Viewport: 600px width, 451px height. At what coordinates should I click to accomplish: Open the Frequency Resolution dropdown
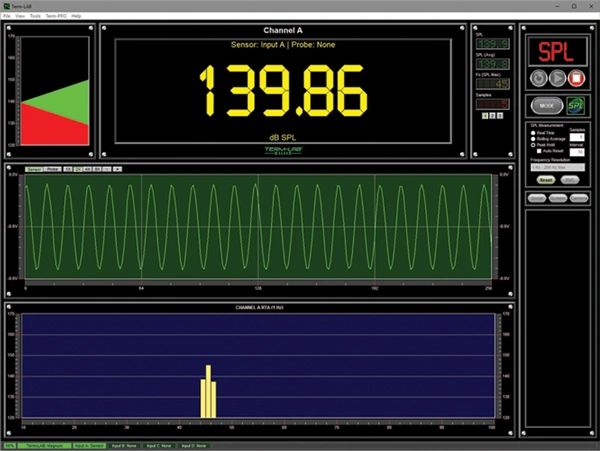[x=559, y=168]
